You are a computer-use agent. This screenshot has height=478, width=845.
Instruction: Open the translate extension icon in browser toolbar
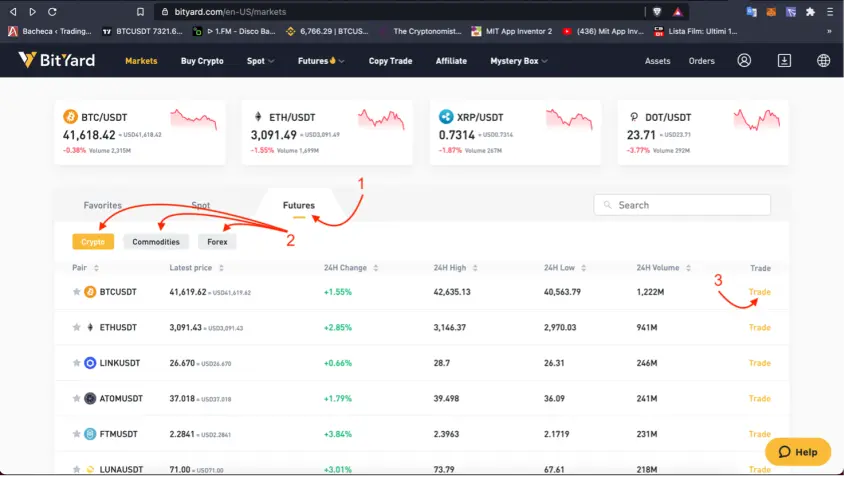click(751, 11)
